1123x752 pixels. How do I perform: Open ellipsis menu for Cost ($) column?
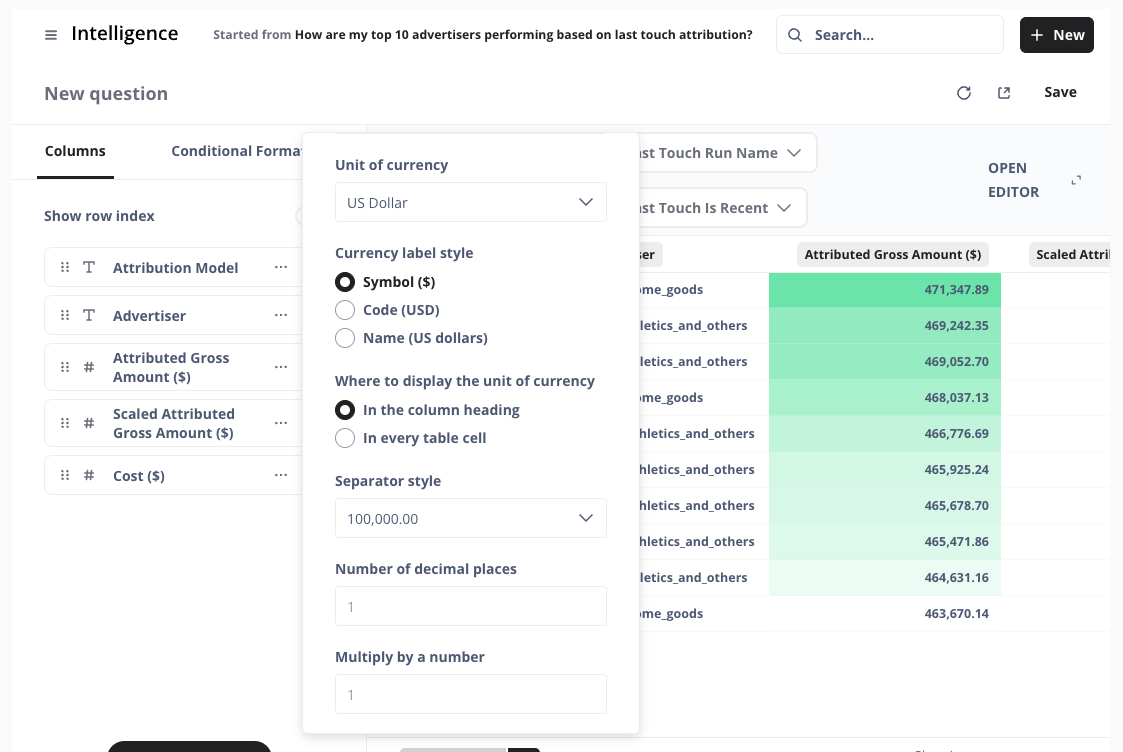[281, 476]
